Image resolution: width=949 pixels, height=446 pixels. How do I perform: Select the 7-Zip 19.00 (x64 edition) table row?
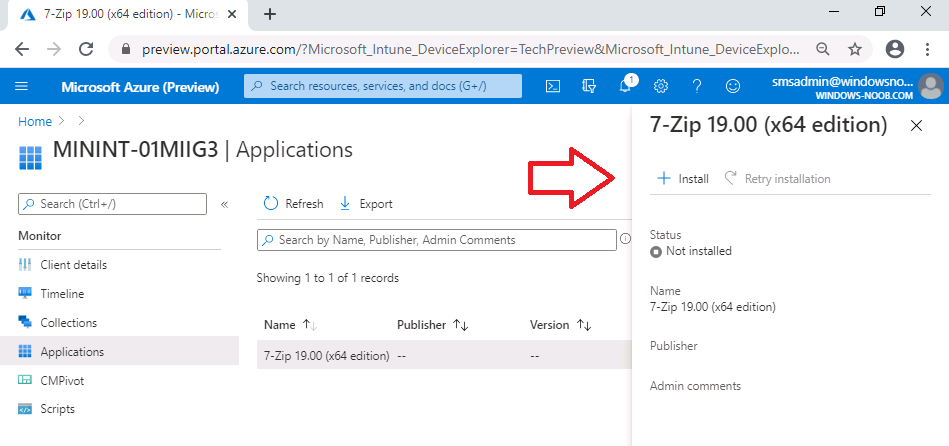pos(443,356)
